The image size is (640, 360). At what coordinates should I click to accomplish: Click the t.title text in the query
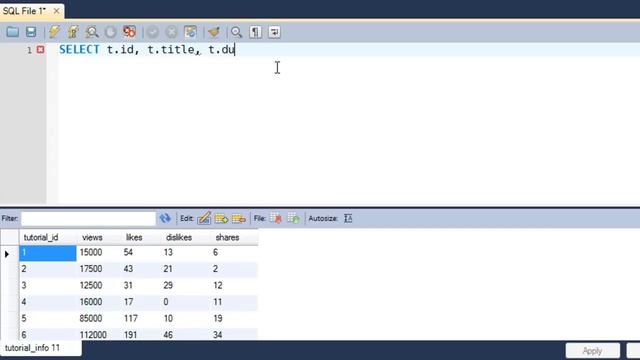(x=171, y=49)
